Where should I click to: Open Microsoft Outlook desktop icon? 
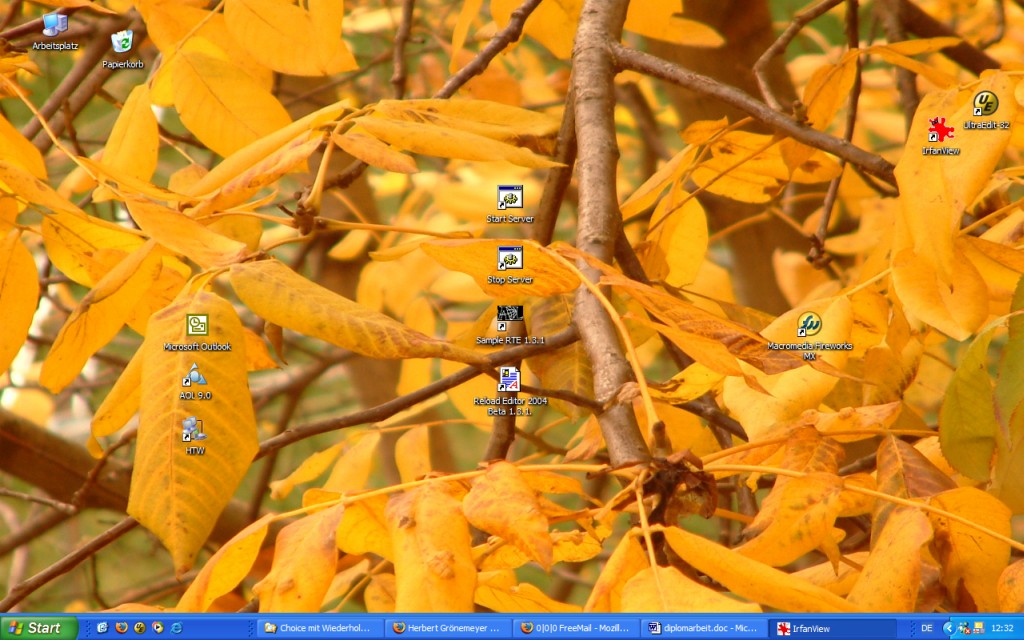click(197, 326)
